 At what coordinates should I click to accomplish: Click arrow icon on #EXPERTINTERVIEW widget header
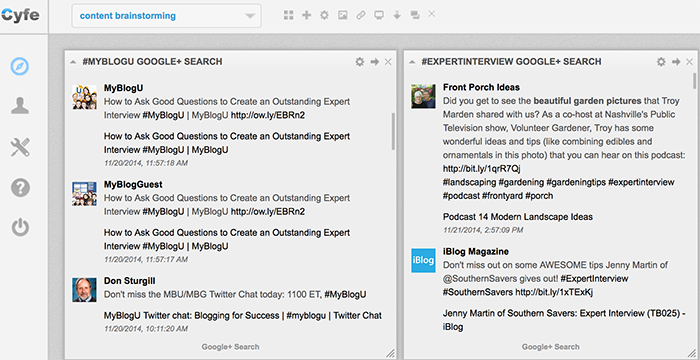[x=676, y=62]
